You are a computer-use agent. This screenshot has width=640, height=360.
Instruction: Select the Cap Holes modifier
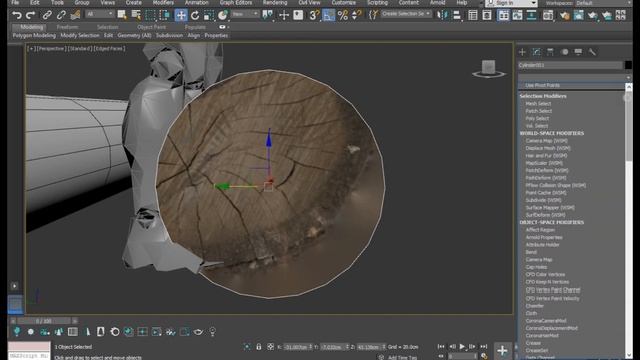(536, 267)
